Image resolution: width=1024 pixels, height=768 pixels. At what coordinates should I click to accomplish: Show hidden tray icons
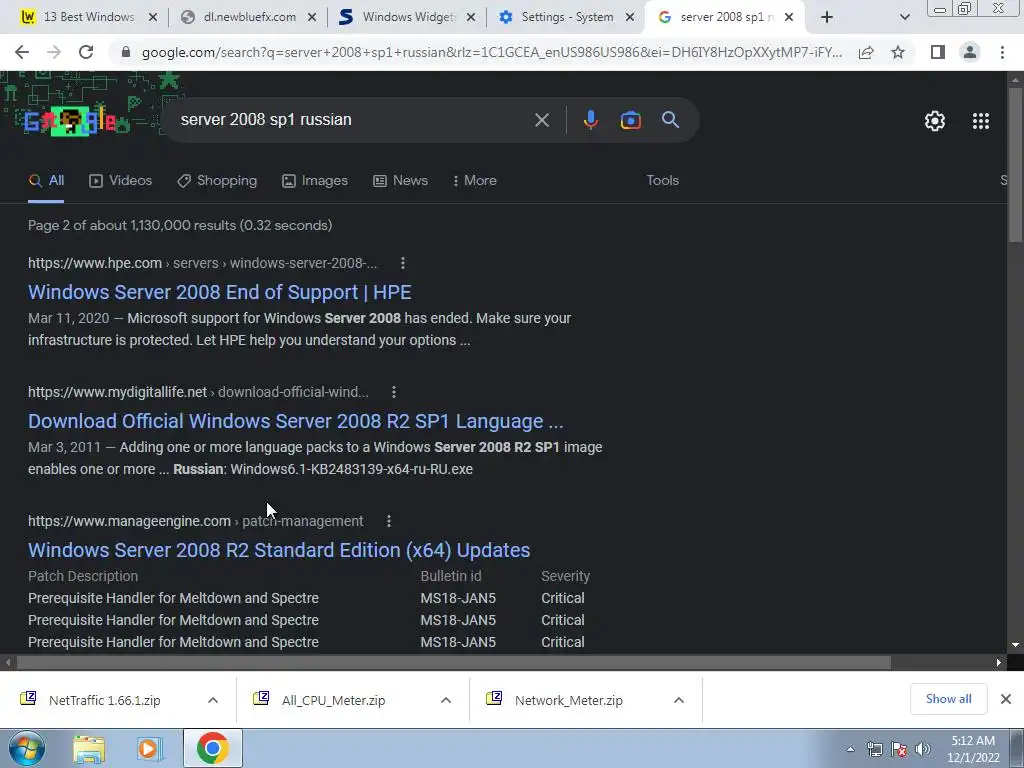point(850,750)
